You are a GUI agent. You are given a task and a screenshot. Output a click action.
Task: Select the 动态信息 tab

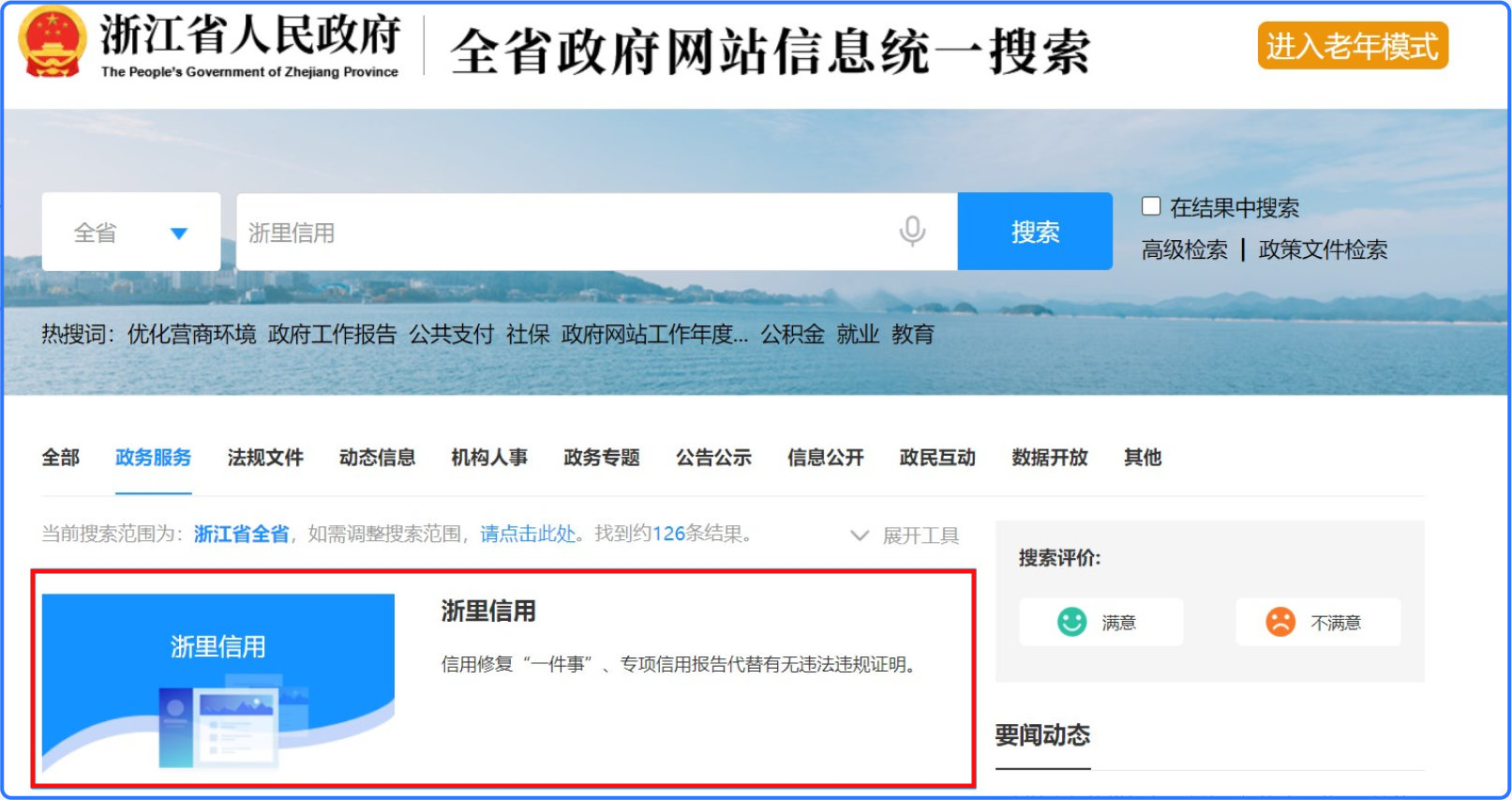pyautogui.click(x=377, y=458)
